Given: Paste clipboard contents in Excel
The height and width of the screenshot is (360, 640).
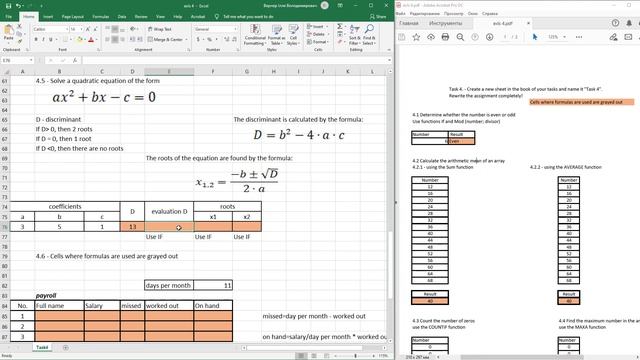Looking at the screenshot, I should [x=9, y=32].
